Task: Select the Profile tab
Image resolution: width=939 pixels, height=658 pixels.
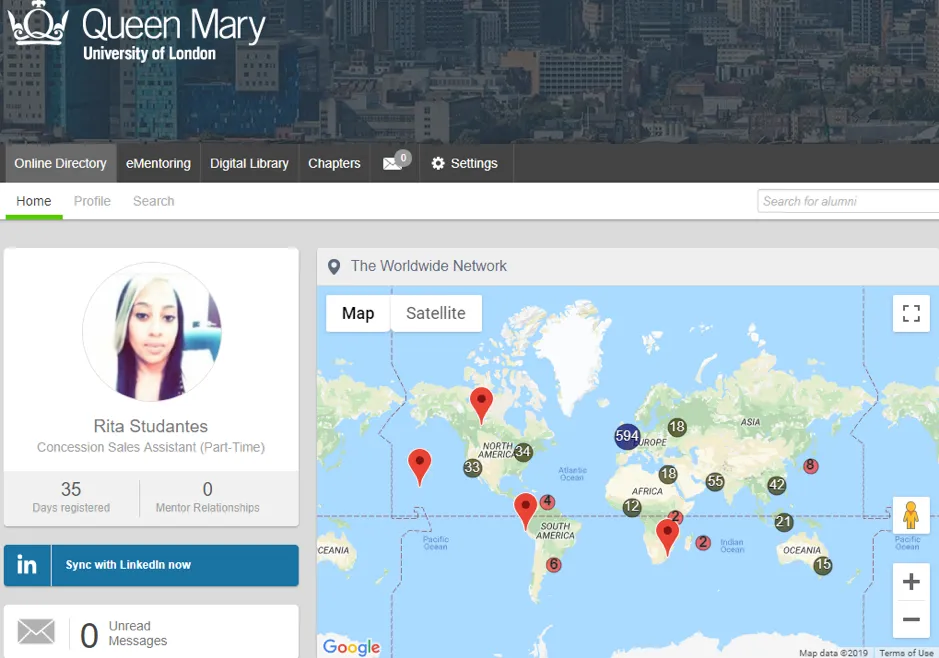Action: tap(92, 201)
